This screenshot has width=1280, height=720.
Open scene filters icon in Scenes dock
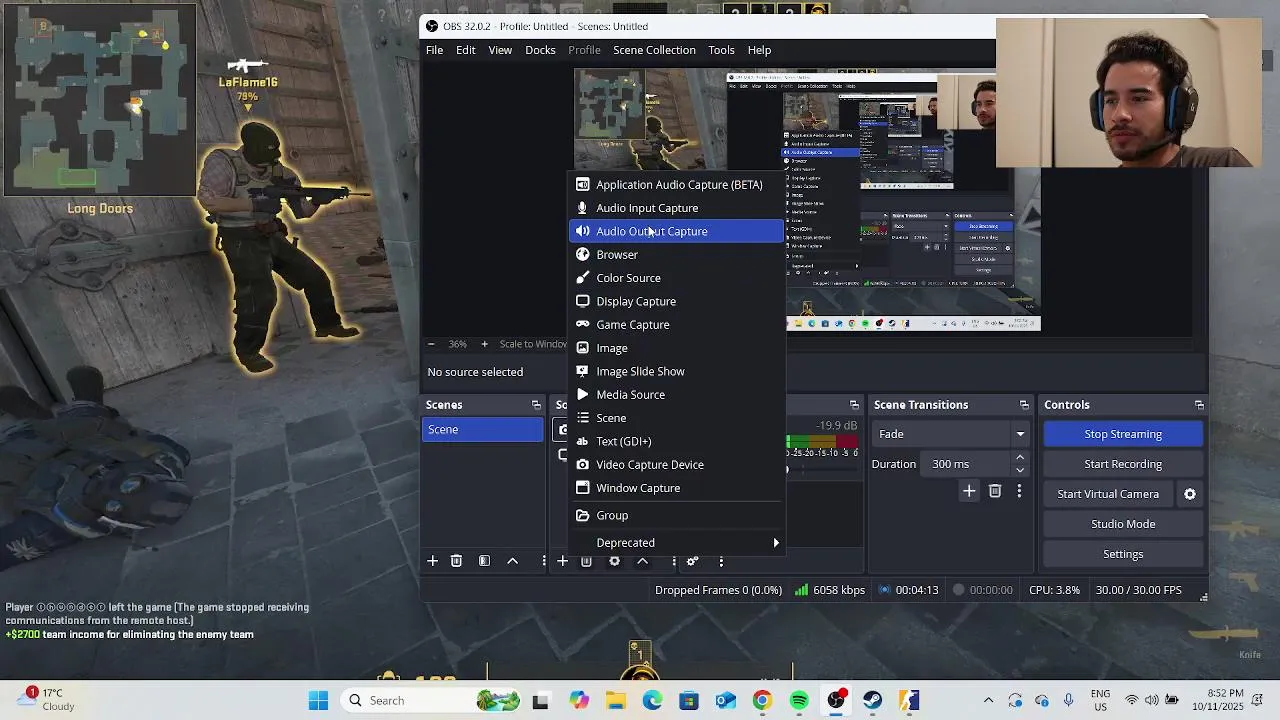coord(484,561)
